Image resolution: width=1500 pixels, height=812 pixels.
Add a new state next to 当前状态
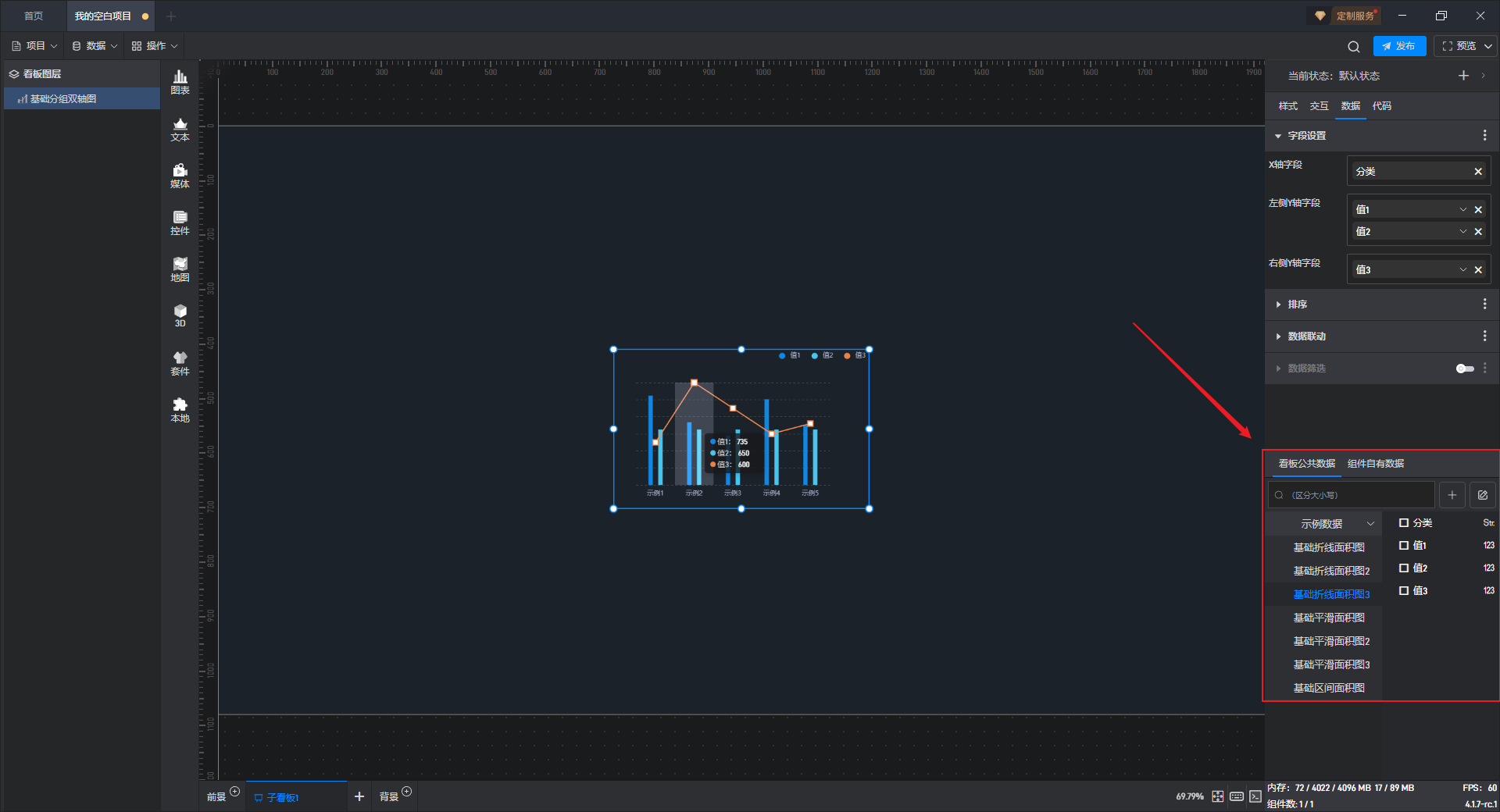coord(1463,76)
